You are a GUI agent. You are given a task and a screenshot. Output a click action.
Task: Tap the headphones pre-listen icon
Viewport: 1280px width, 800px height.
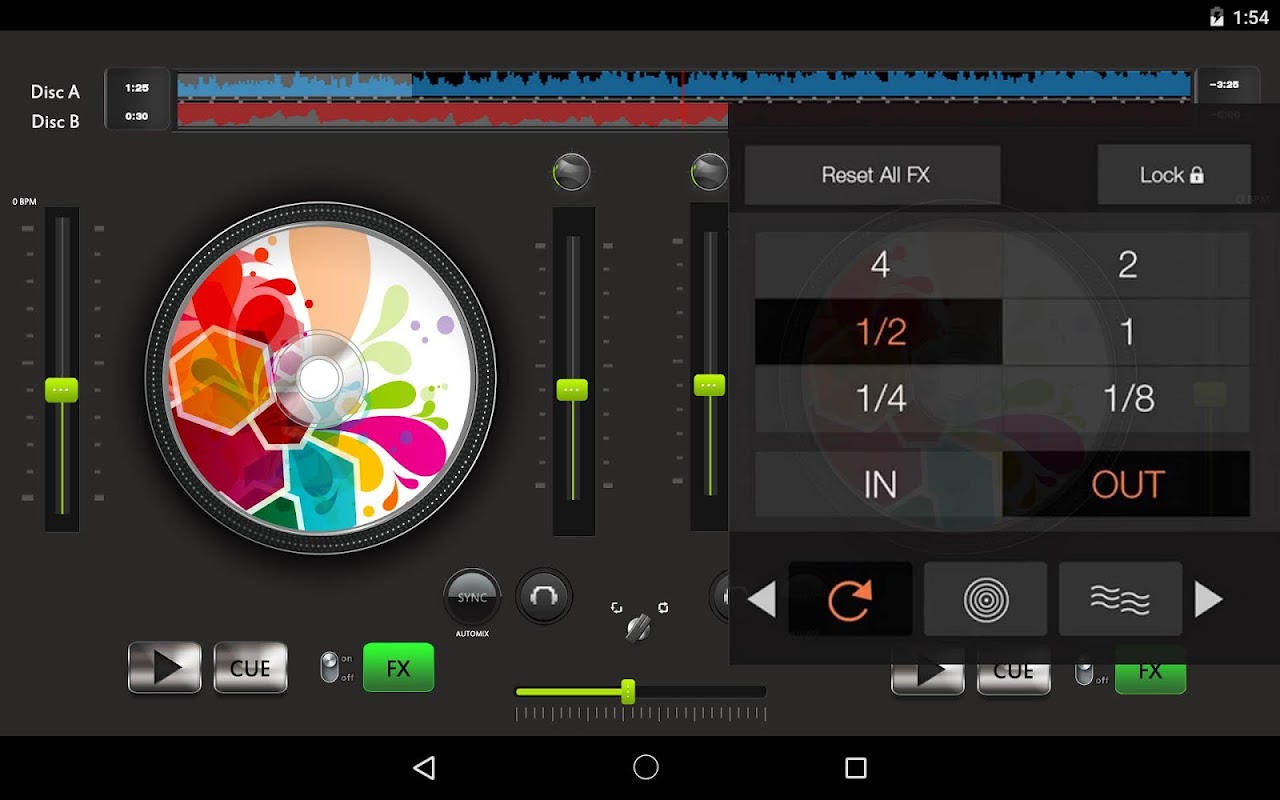point(544,597)
